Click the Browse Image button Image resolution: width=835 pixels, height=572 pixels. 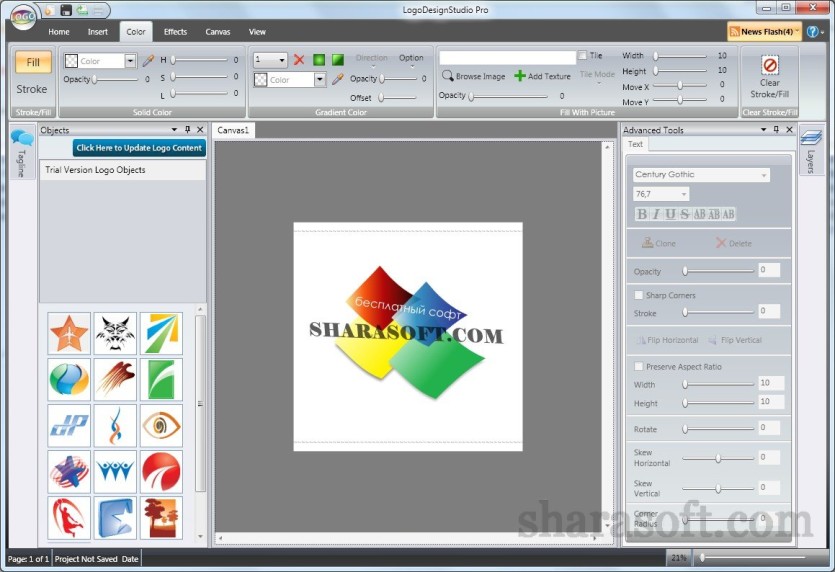(473, 76)
